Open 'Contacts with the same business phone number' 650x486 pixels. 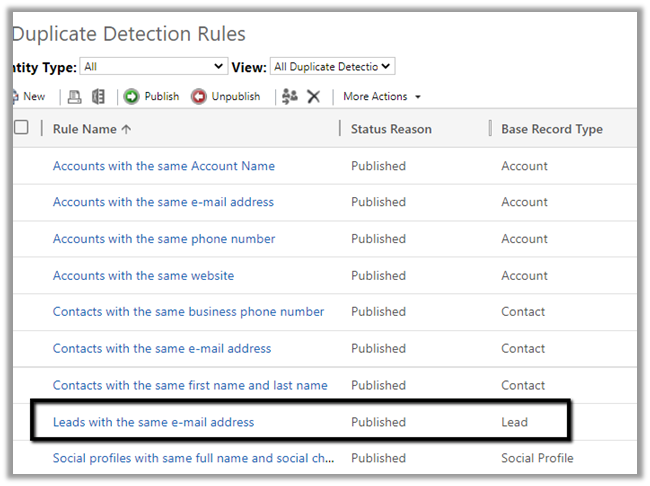click(188, 312)
